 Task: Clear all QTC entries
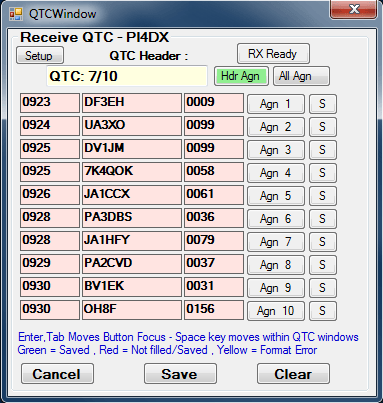(x=293, y=374)
